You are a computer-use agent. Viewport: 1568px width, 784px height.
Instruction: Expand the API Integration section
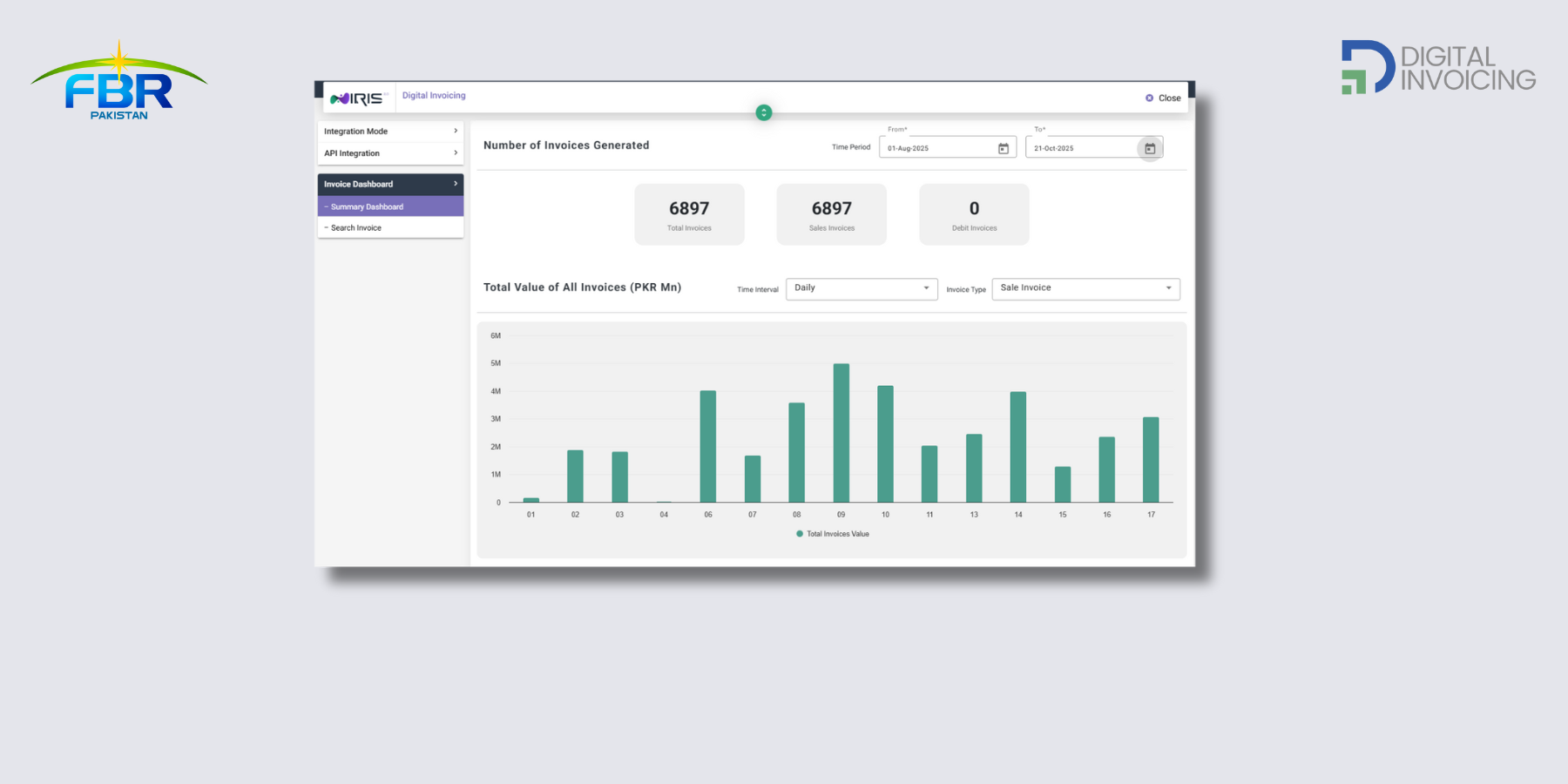point(390,153)
